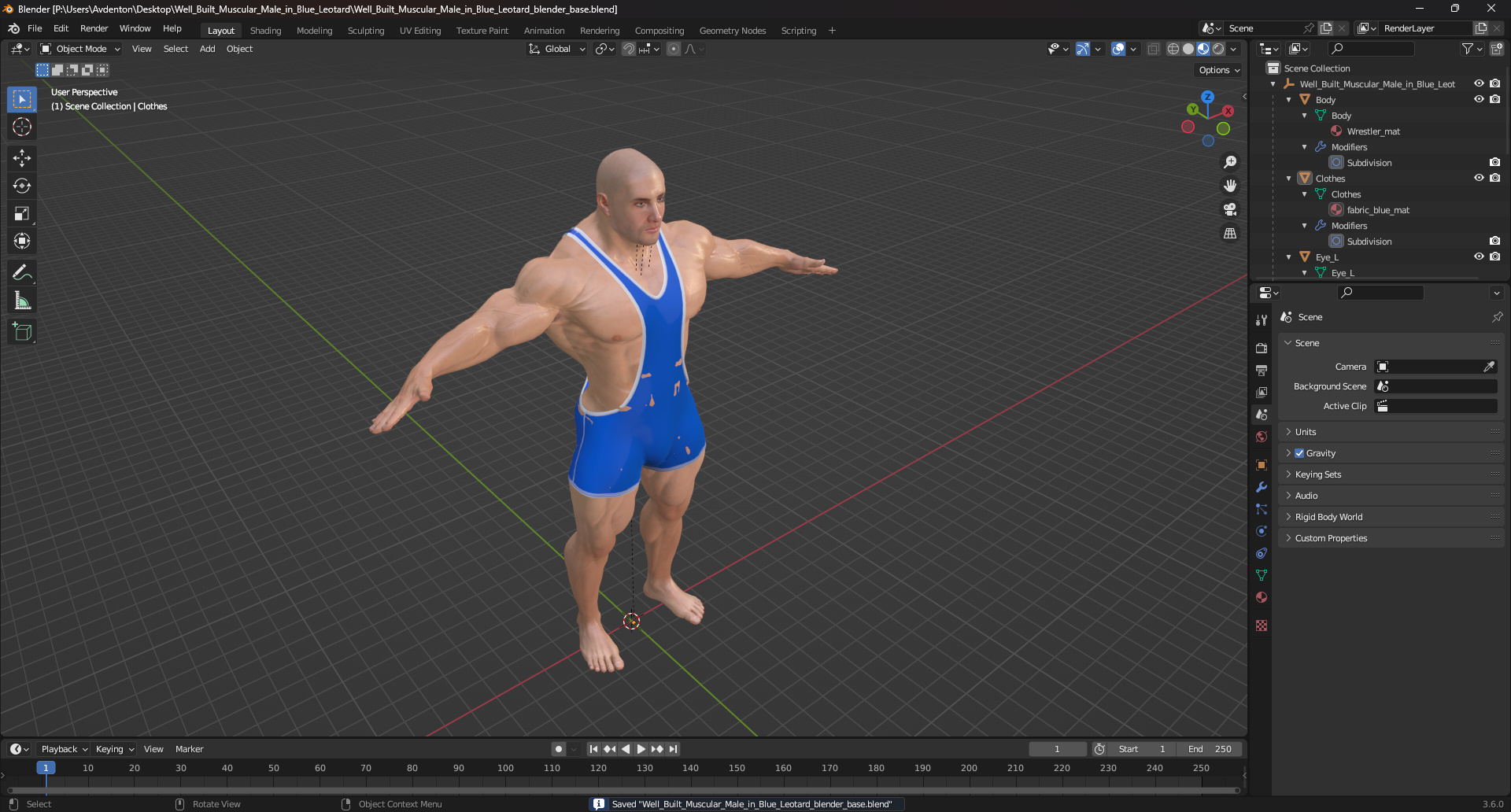Open the Add menu in viewport header
Viewport: 1511px width, 812px height.
[207, 49]
